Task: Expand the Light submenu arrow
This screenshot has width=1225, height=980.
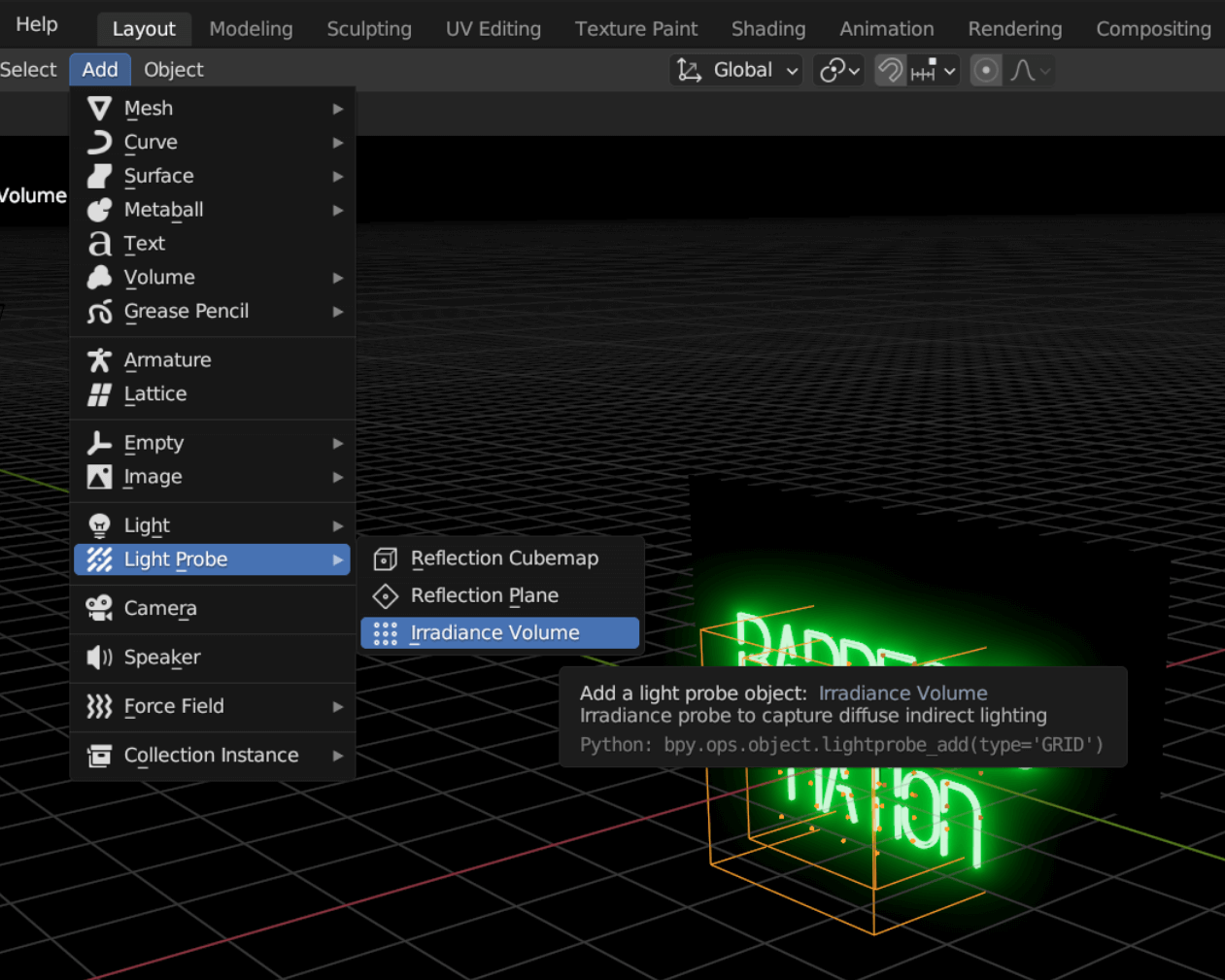Action: (338, 525)
